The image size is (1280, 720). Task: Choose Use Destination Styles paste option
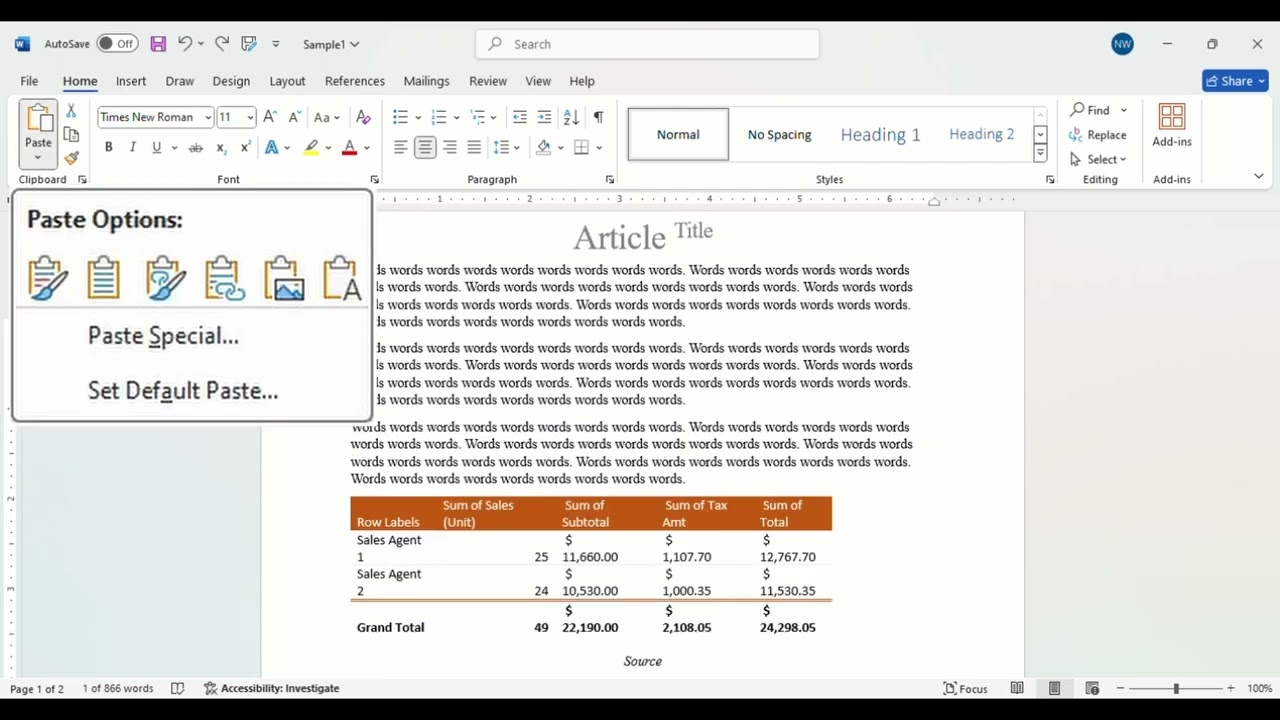pos(104,278)
